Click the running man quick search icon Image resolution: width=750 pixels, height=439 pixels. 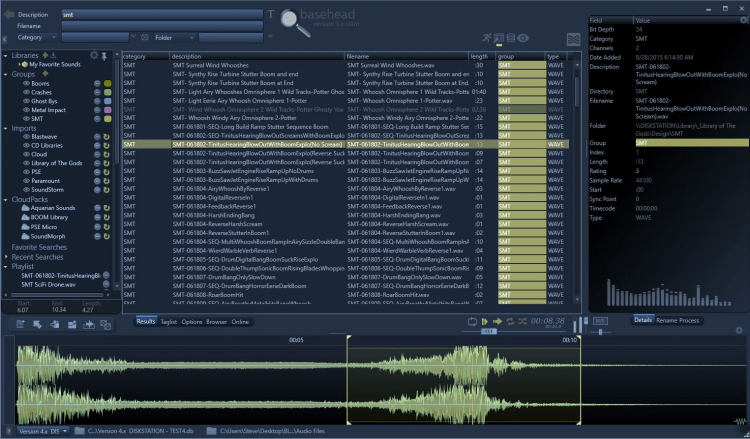(485, 38)
